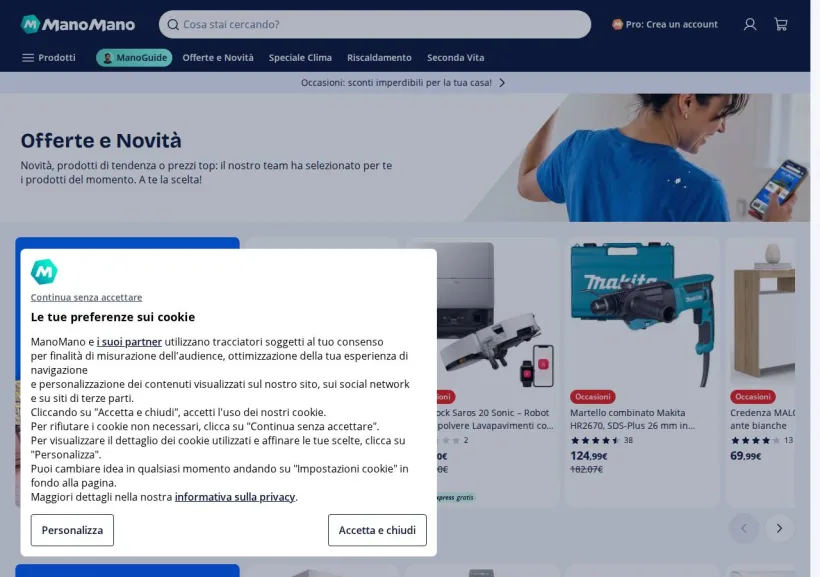820x577 pixels.
Task: Open Seconda Vita menu item
Action: point(455,58)
